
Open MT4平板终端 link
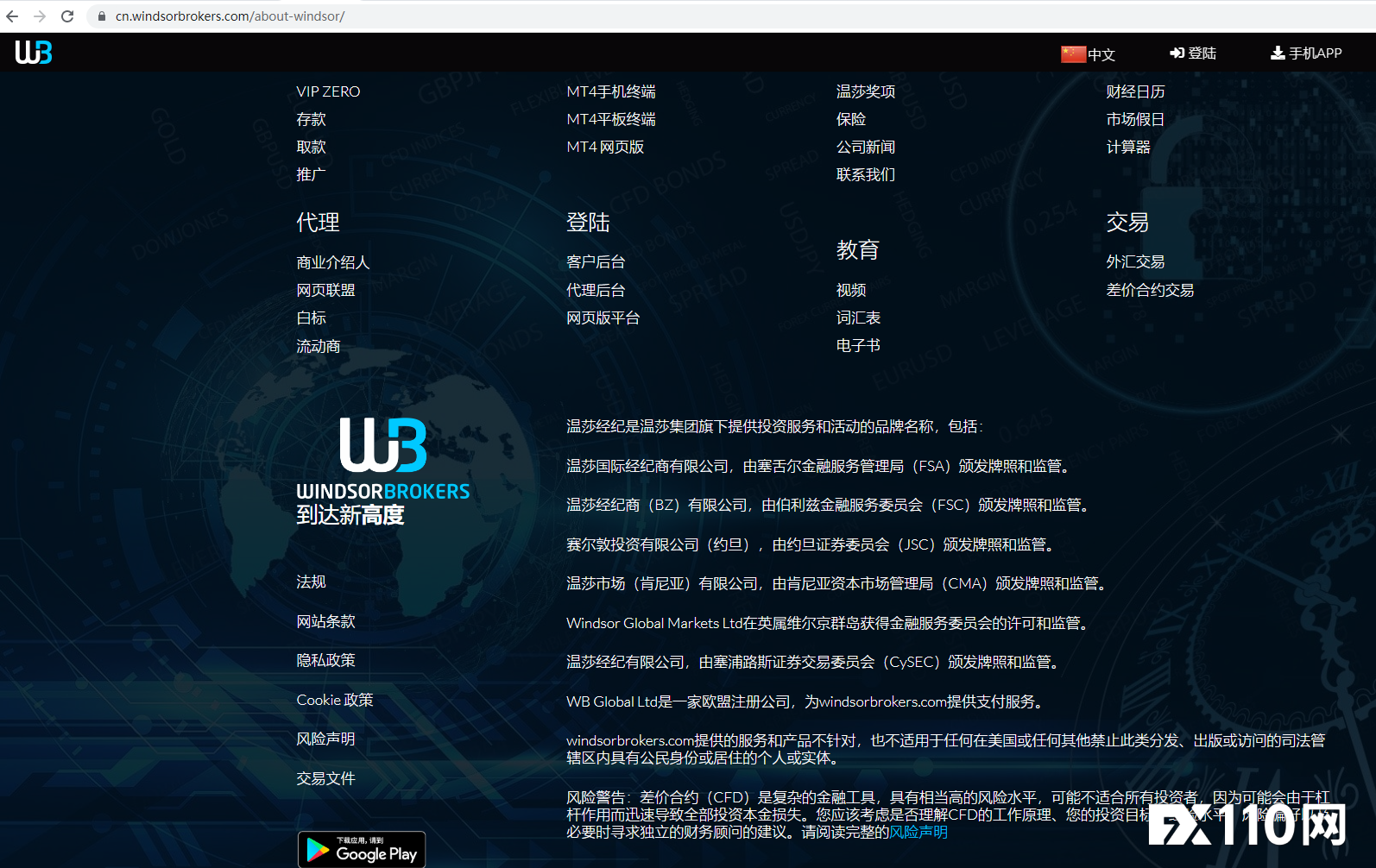pyautogui.click(x=611, y=119)
